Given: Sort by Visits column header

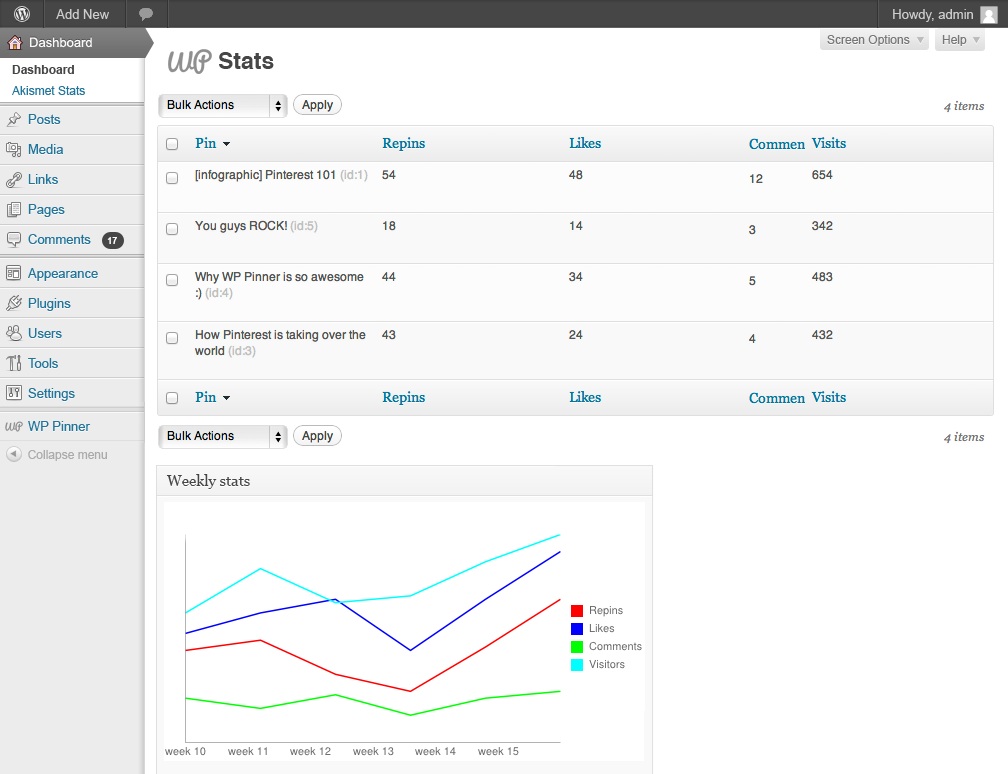Looking at the screenshot, I should pyautogui.click(x=829, y=143).
